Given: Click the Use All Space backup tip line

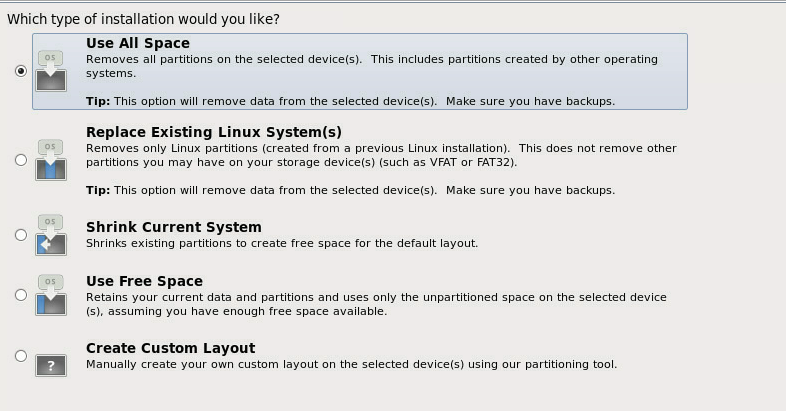Looking at the screenshot, I should point(350,101).
